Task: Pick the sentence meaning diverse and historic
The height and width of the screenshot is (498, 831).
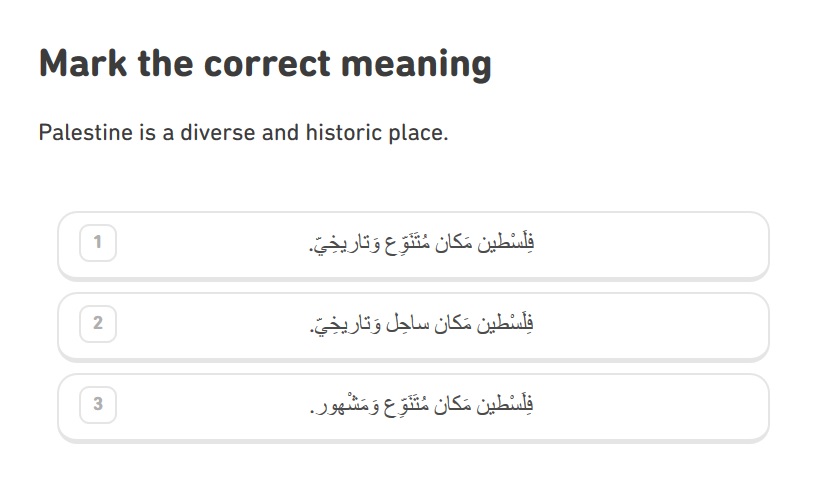Action: coord(413,245)
